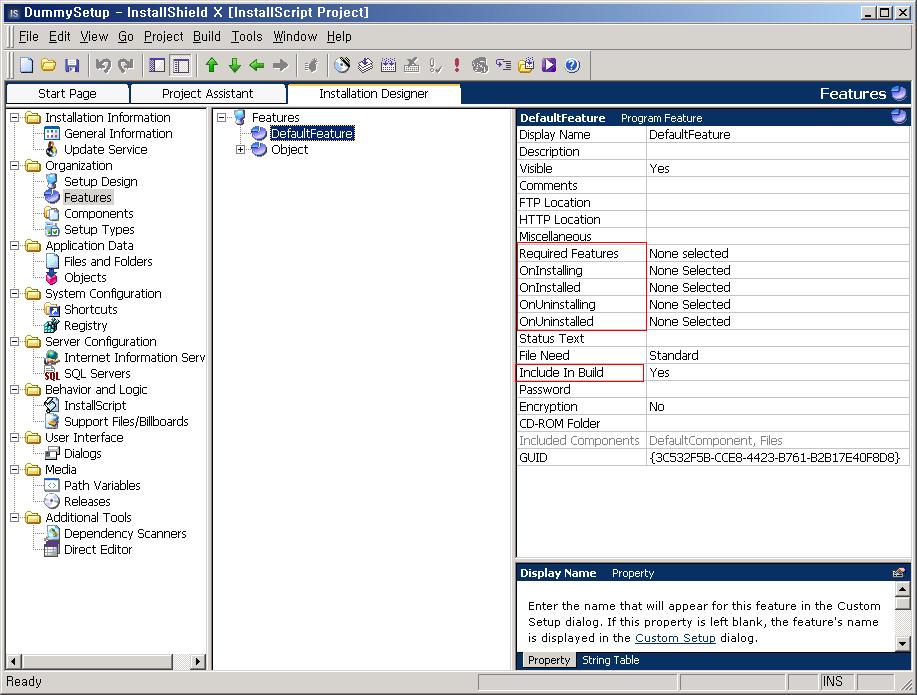Screen dimensions: 917x695
Task: Switch to the String Table tab
Action: tap(611, 660)
